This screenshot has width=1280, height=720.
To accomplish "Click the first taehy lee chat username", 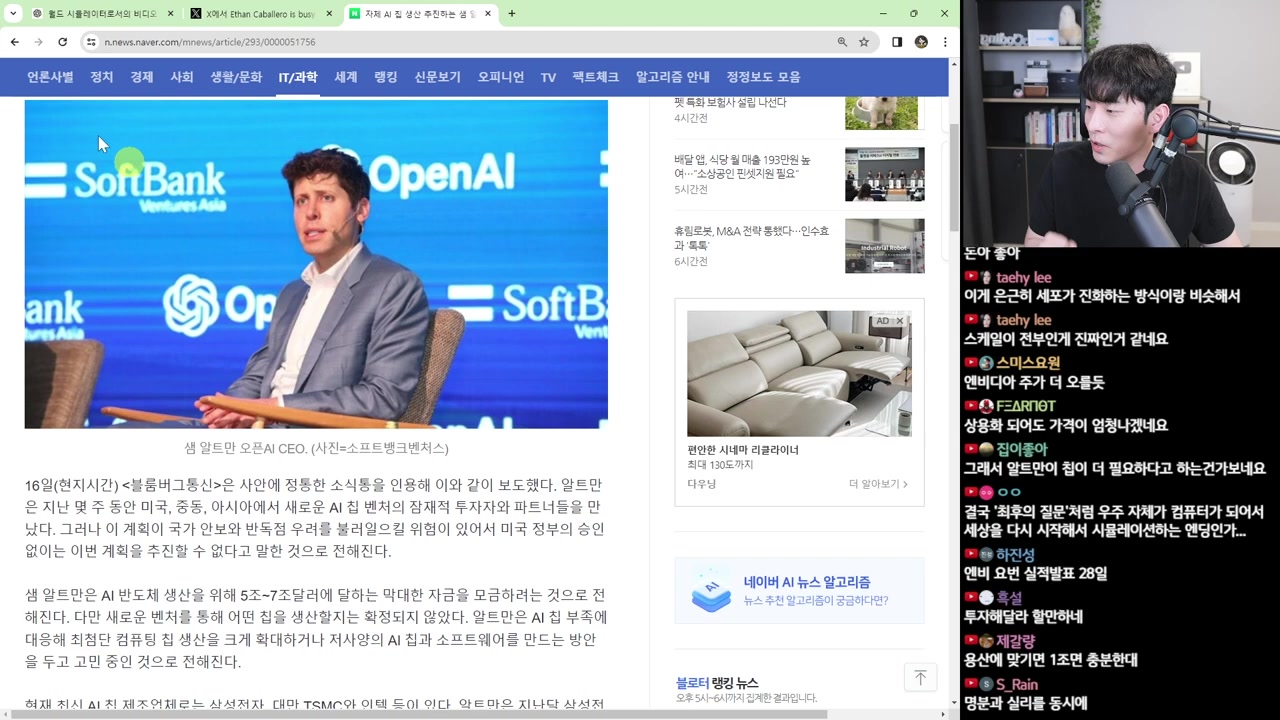I will point(1023,278).
